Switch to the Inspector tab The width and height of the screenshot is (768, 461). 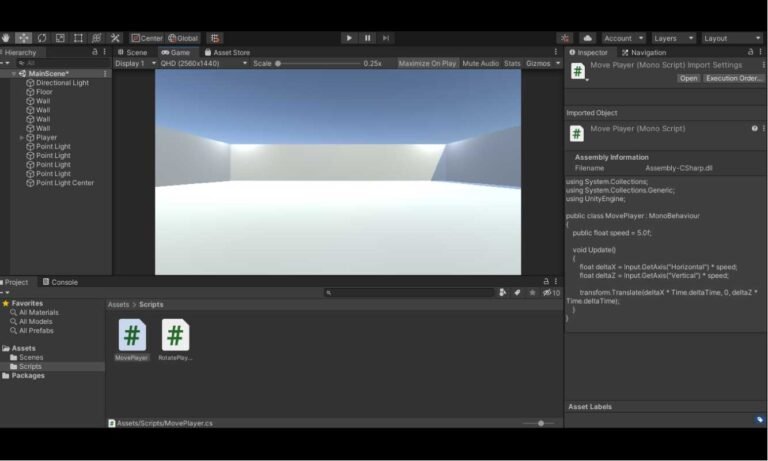588,52
